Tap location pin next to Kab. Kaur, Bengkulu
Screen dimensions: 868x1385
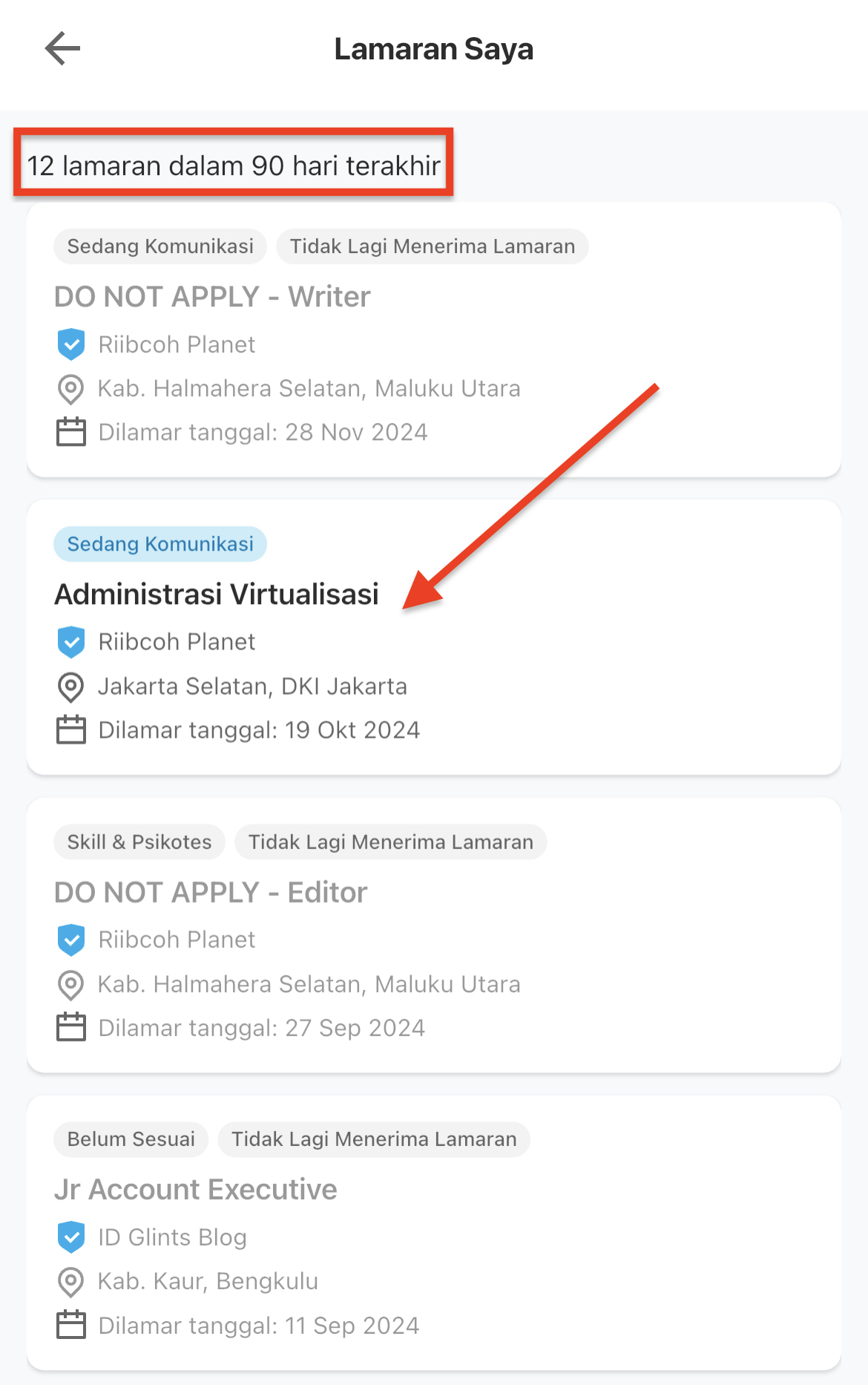(70, 1282)
